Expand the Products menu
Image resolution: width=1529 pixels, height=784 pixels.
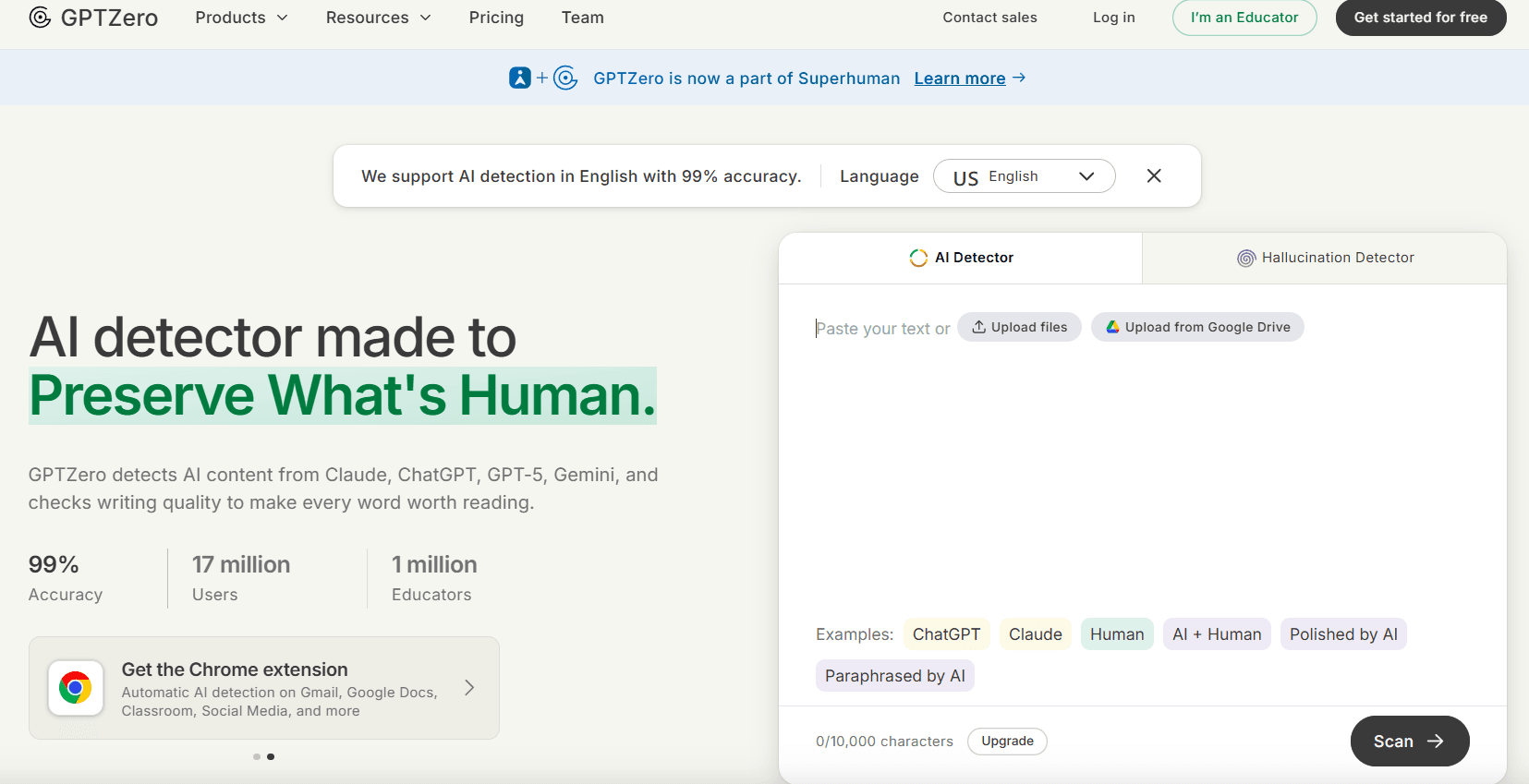coord(241,18)
